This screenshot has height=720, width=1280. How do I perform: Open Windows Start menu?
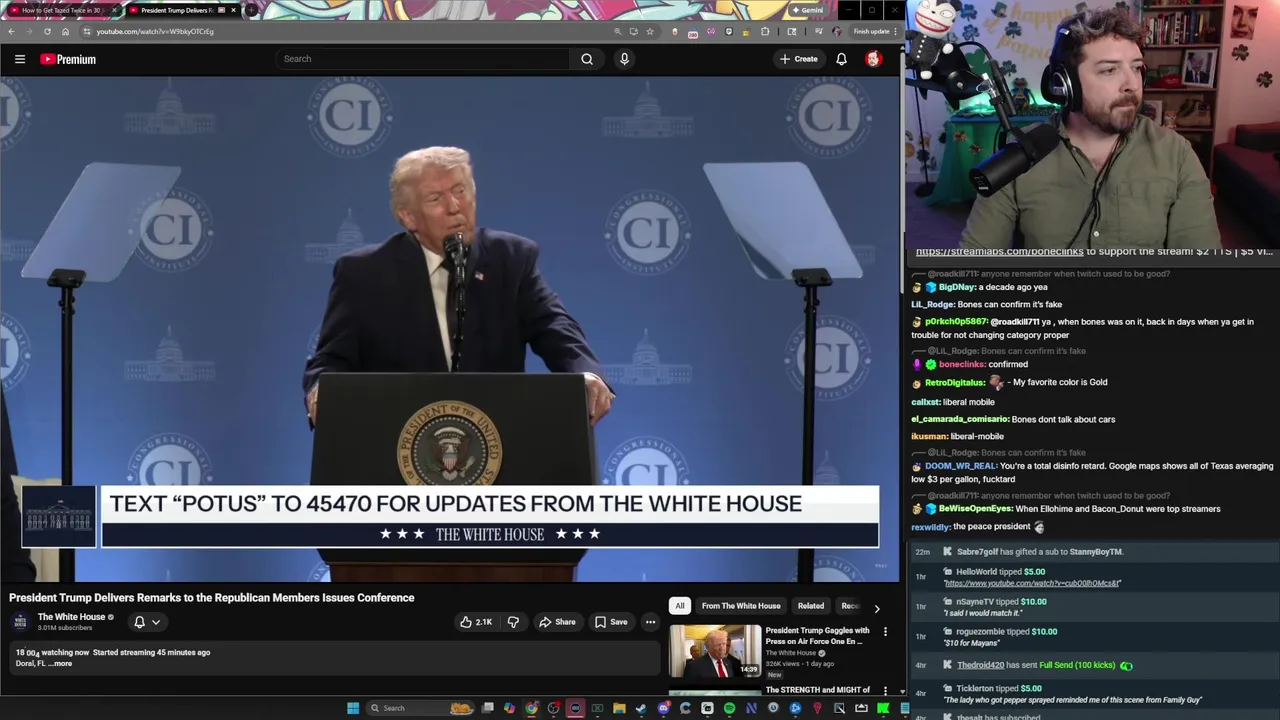click(353, 708)
